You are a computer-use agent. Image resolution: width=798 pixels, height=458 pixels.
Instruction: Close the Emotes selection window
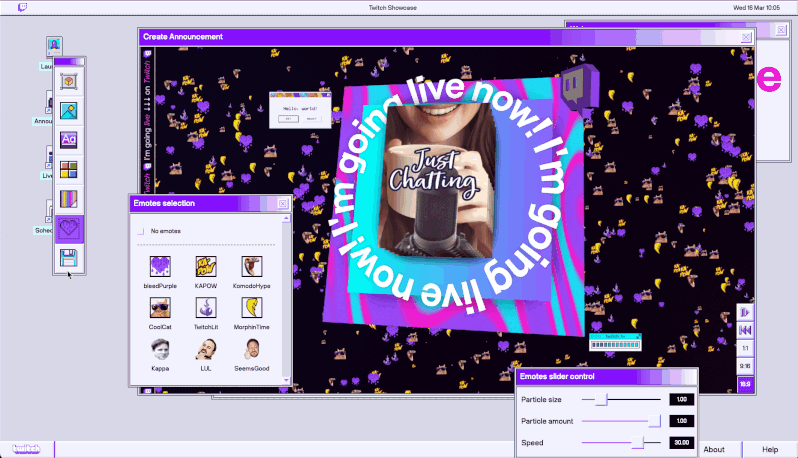[x=282, y=204]
